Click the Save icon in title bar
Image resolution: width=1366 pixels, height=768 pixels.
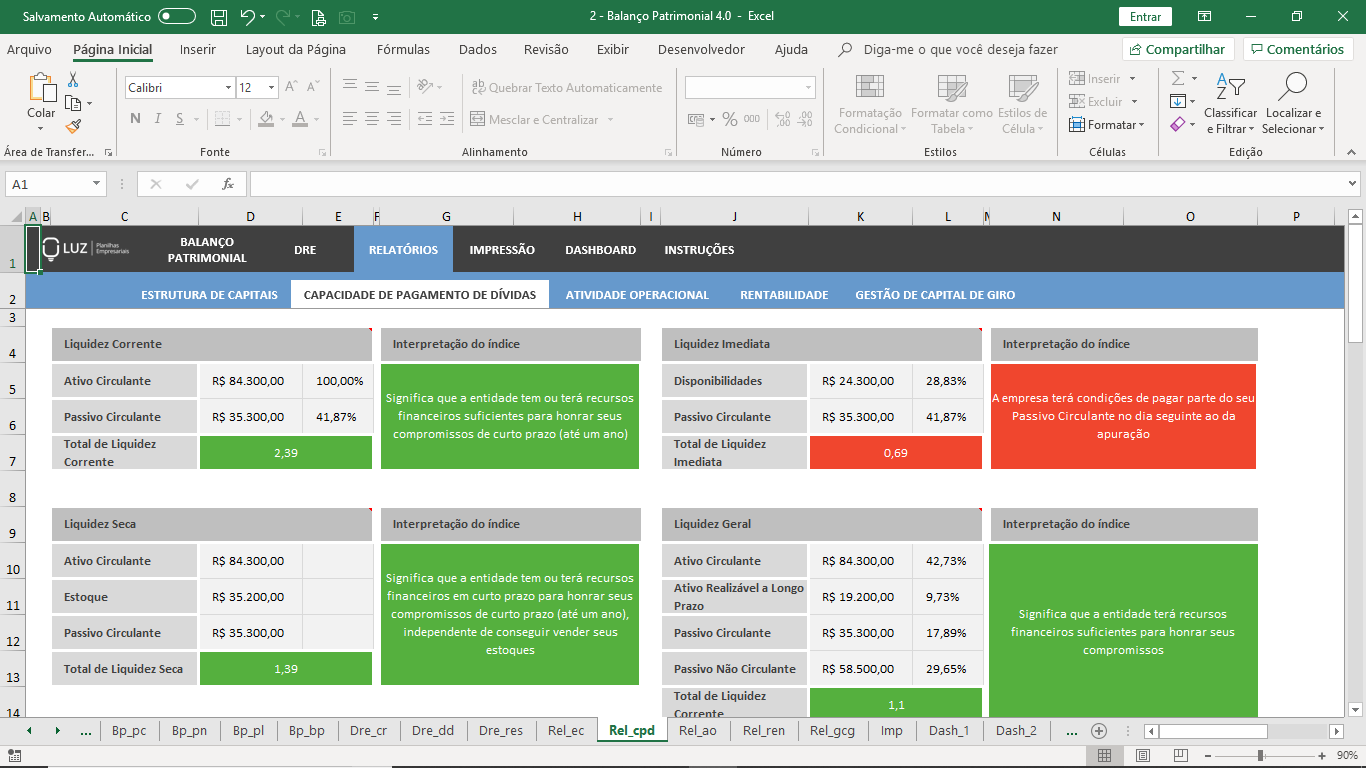point(219,16)
